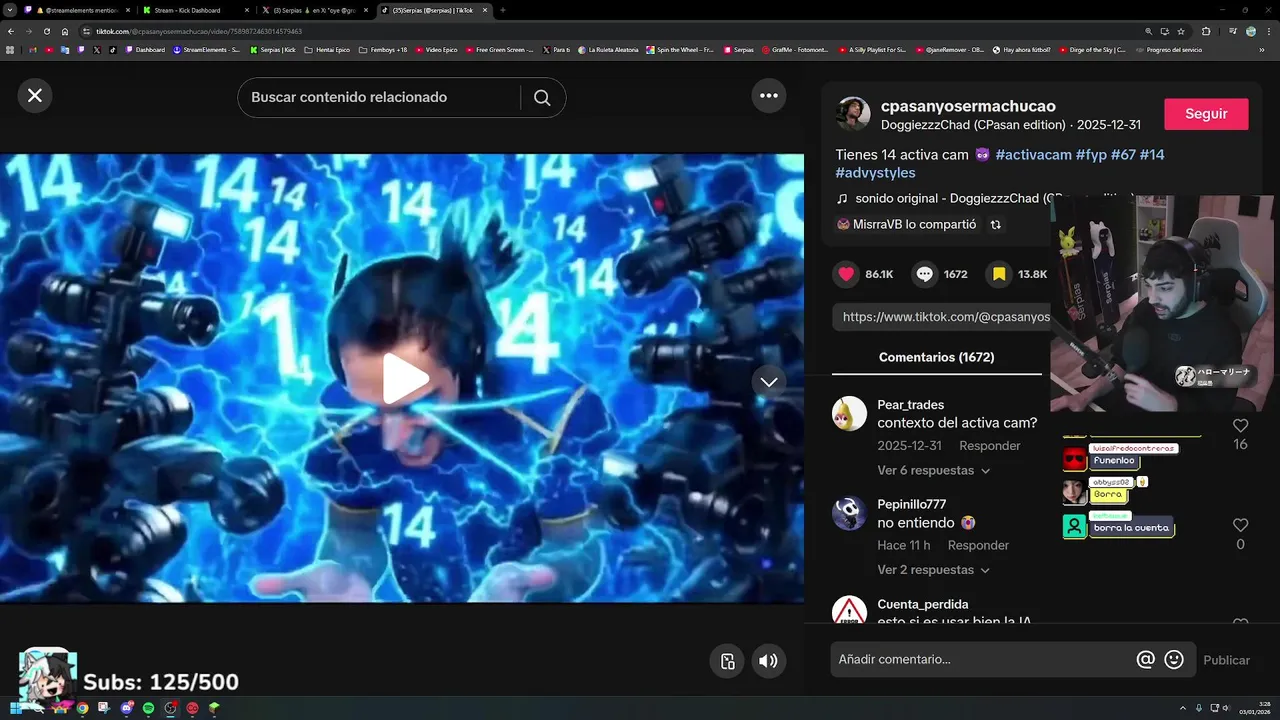Click the search magnifier icon
This screenshot has width=1280, height=720.
pyautogui.click(x=542, y=97)
